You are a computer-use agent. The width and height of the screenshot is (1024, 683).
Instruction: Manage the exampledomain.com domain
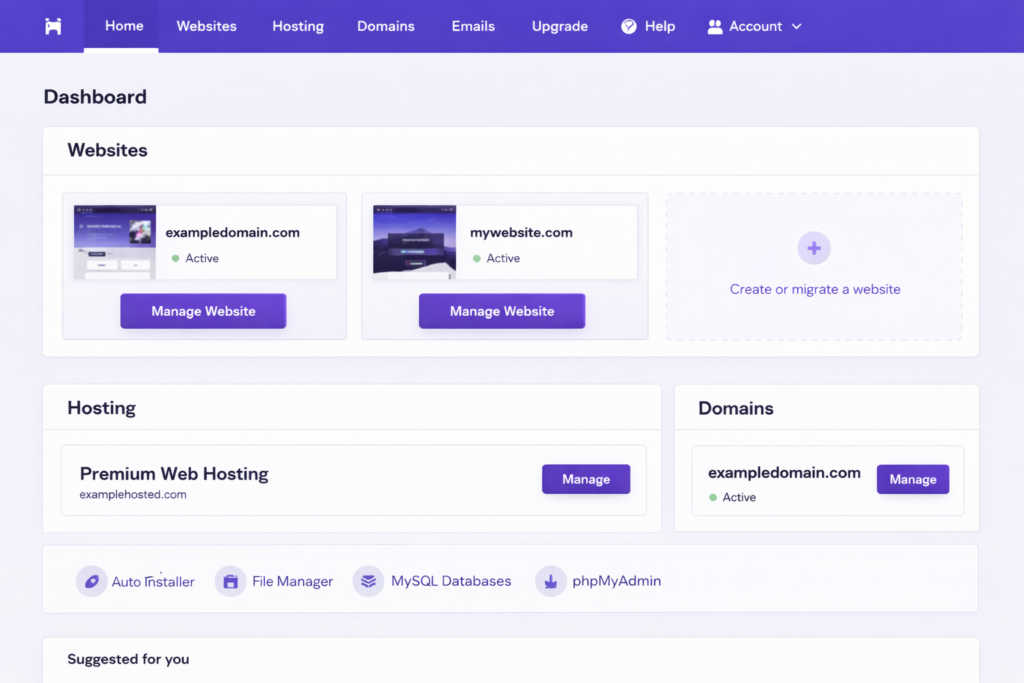[x=912, y=479]
